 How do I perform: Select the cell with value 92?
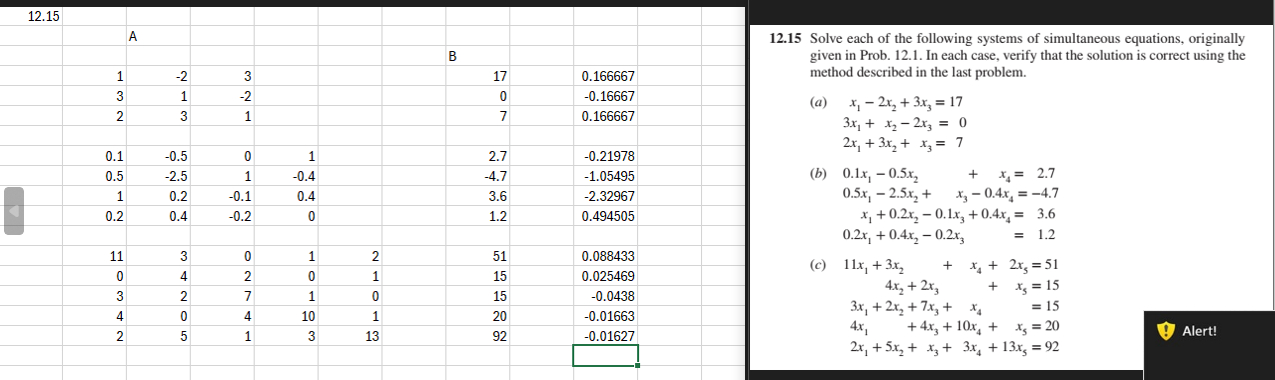click(x=478, y=336)
